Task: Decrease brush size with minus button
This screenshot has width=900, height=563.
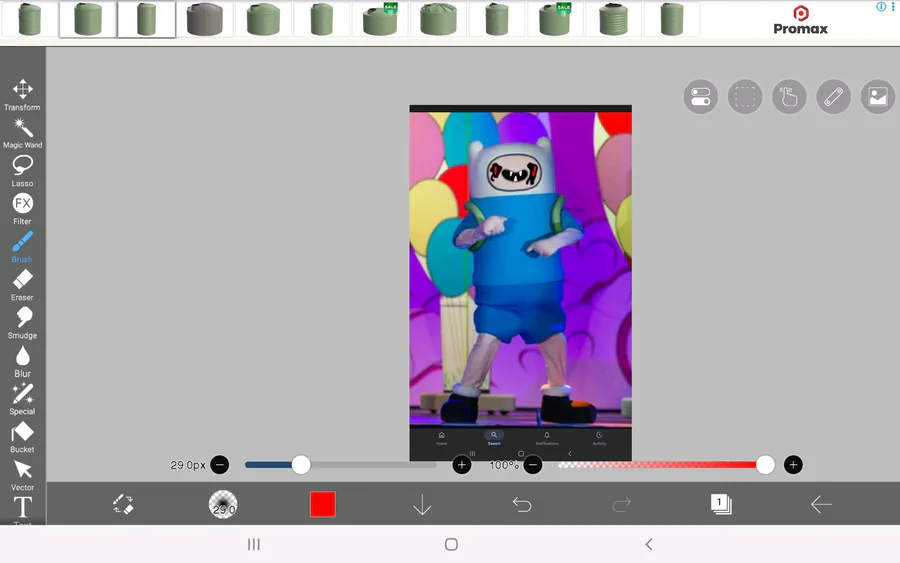Action: coord(220,464)
